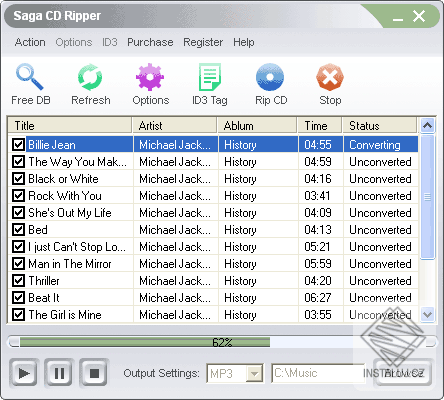Image resolution: width=444 pixels, height=400 pixels.
Task: Uncheck She's Out My Life checkbox
Action: (x=18, y=213)
